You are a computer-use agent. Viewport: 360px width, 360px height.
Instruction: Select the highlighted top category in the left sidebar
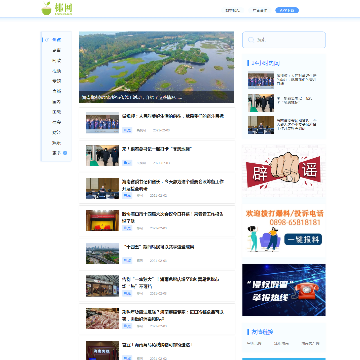click(x=56, y=40)
